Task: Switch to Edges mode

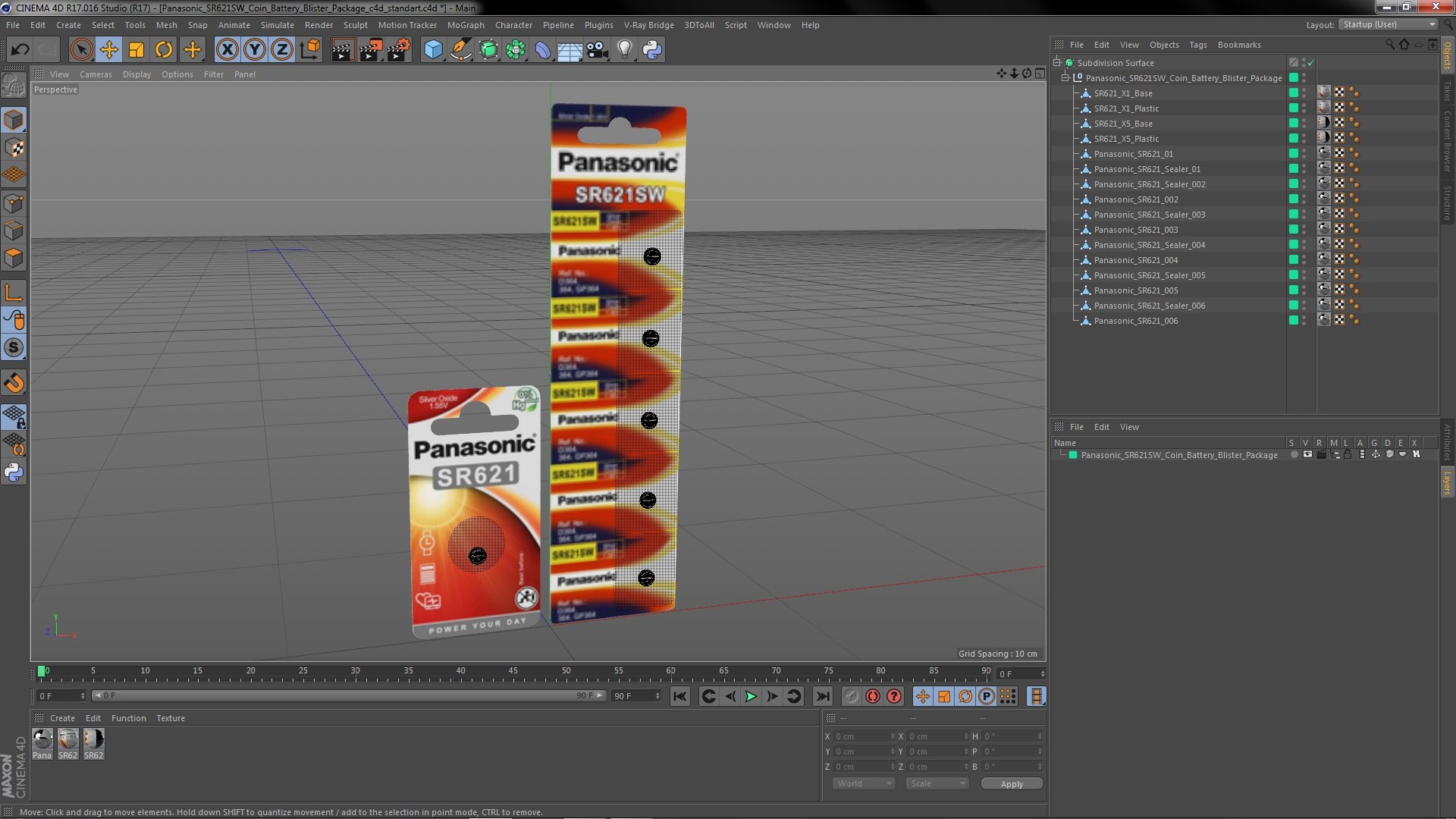Action: pos(14,231)
